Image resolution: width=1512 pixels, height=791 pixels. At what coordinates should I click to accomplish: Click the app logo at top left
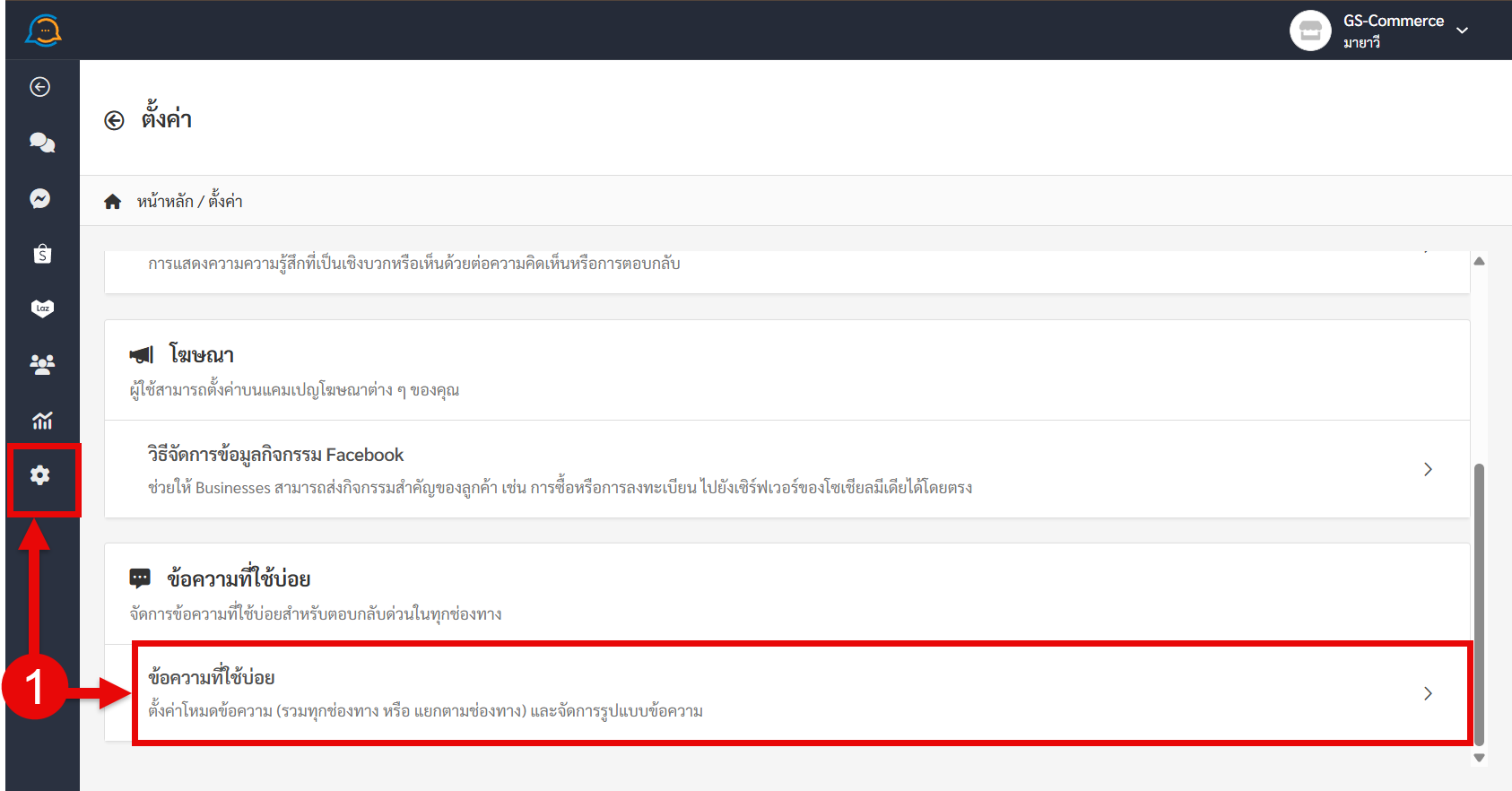[x=43, y=30]
